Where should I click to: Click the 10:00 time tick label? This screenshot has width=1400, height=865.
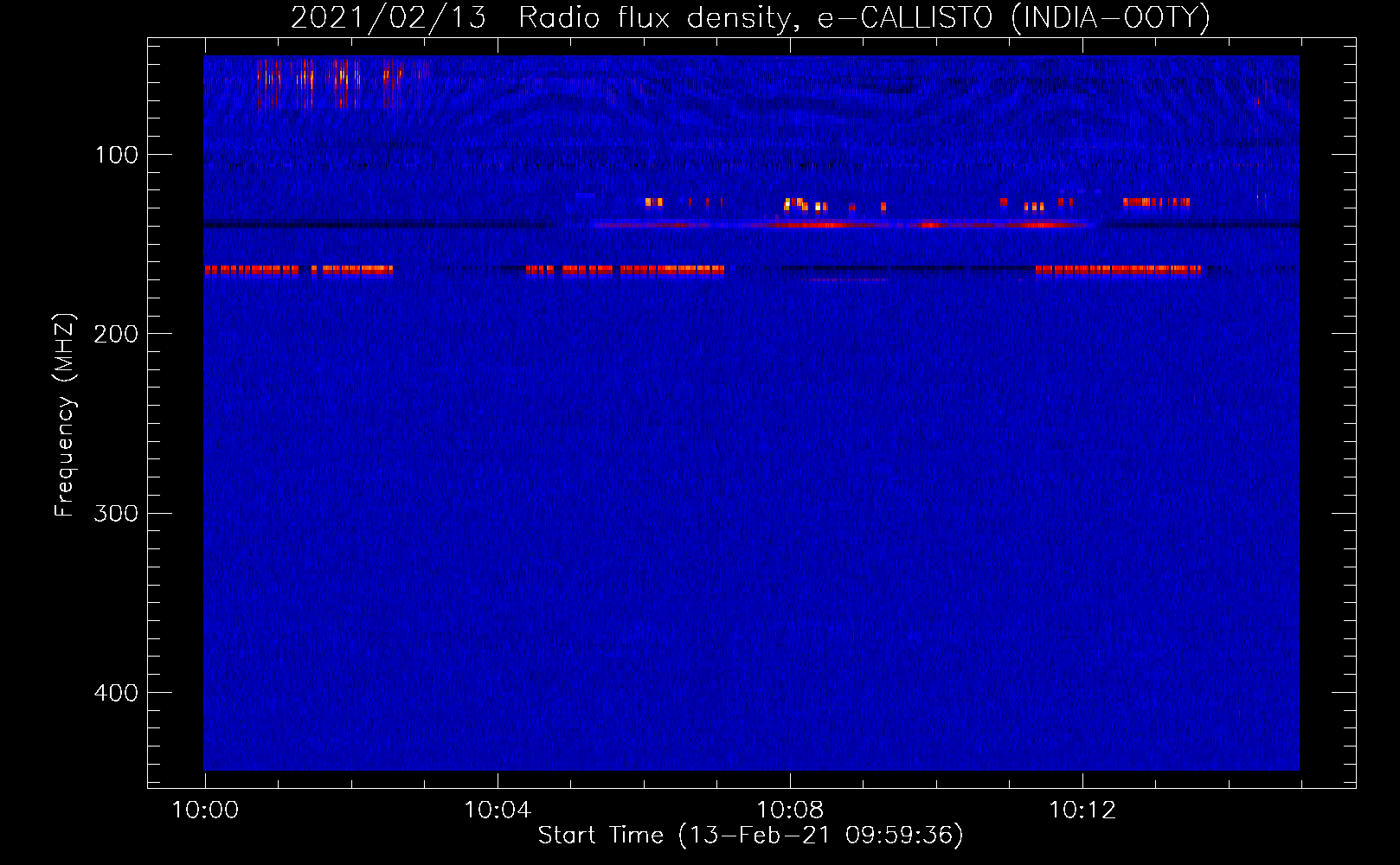pos(205,811)
